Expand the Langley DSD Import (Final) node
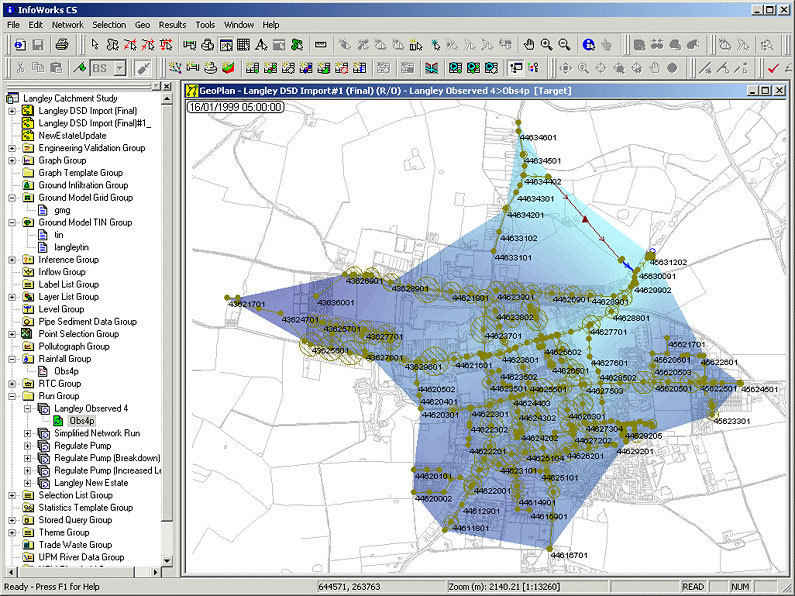Image resolution: width=795 pixels, height=596 pixels. [12, 111]
